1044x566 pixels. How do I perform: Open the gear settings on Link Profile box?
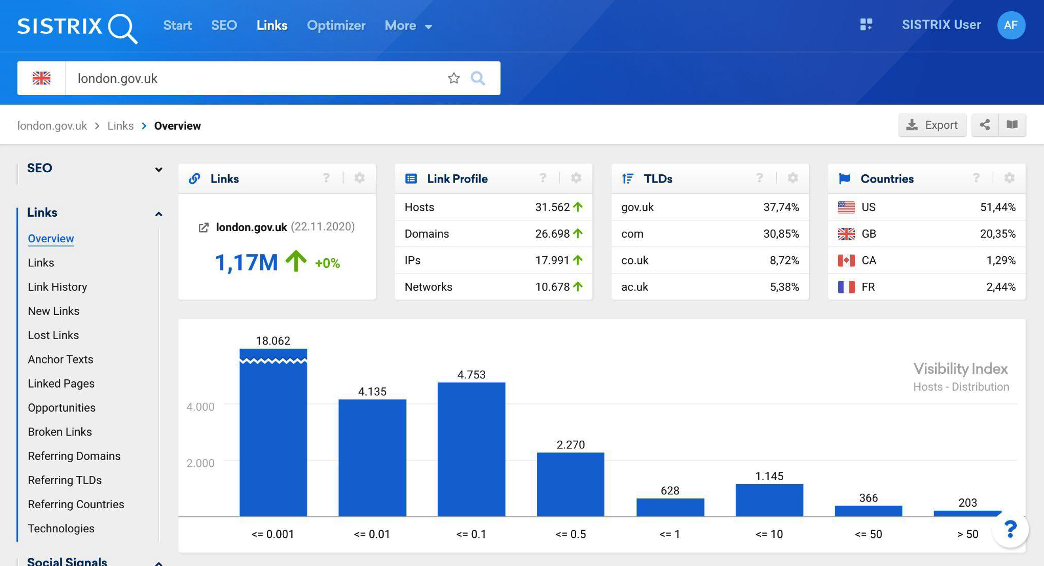(x=576, y=178)
